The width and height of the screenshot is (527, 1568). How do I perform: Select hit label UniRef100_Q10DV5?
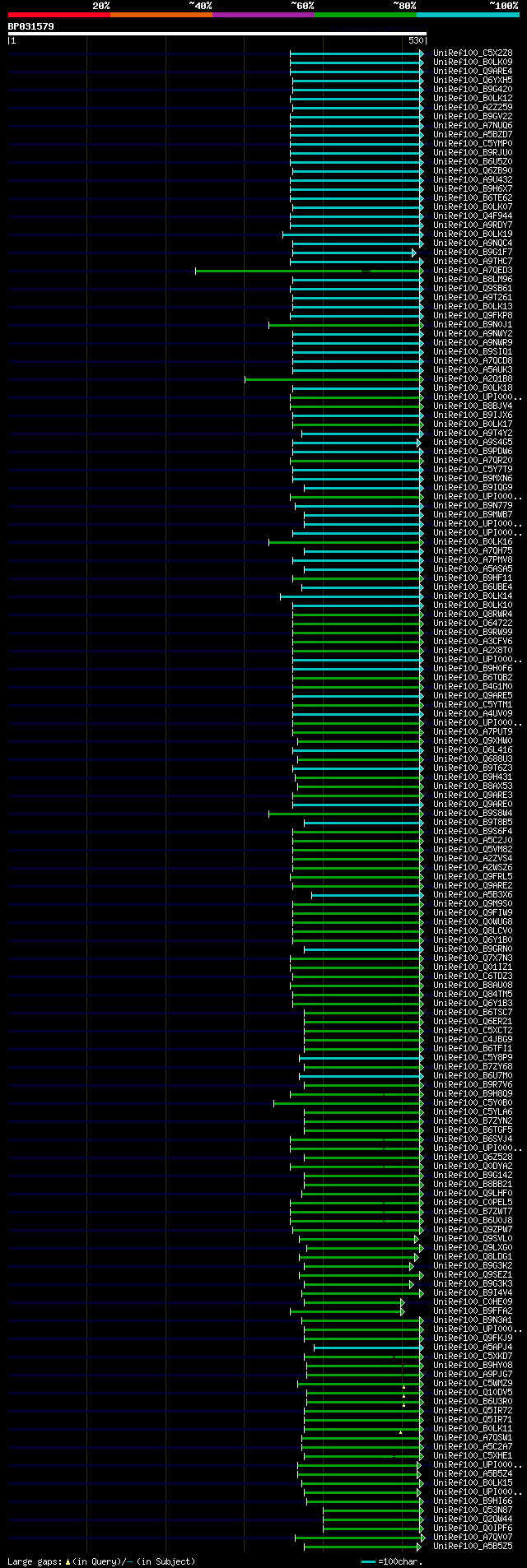473,1392
